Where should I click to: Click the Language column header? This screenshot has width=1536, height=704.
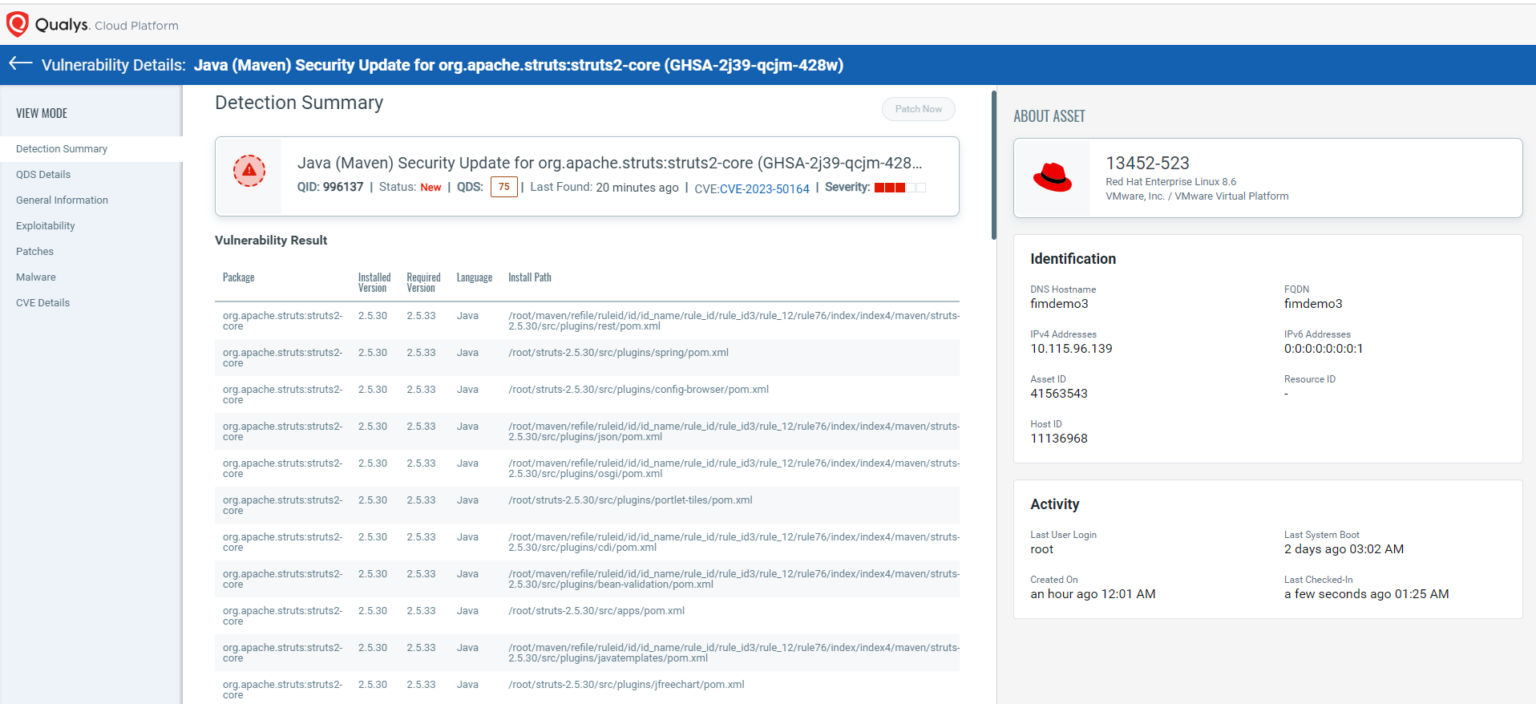tap(474, 277)
